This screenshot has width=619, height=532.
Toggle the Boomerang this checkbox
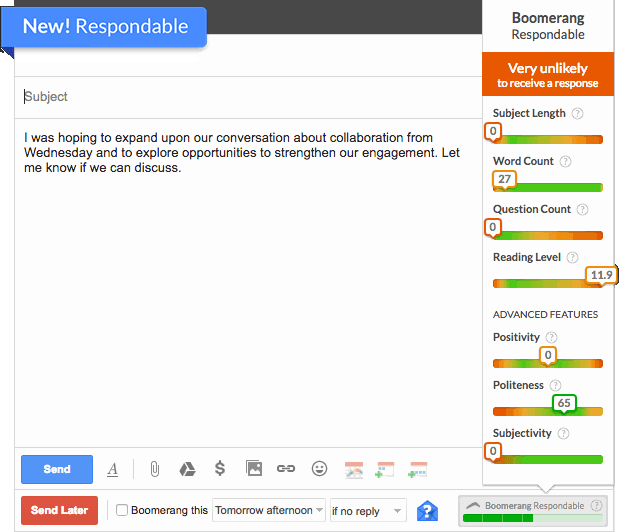point(122,510)
